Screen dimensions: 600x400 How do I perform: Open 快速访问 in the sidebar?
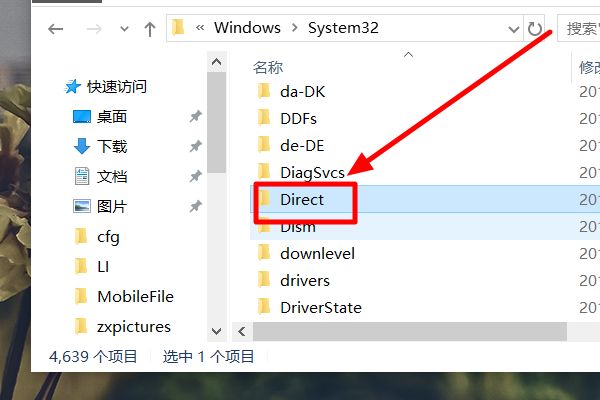[117, 87]
